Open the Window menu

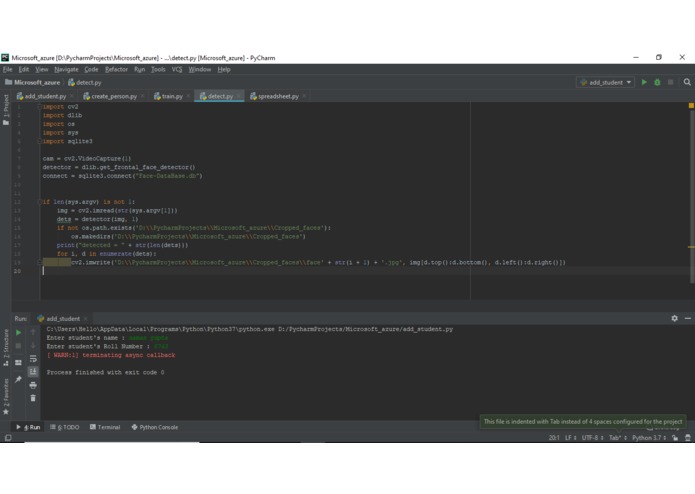pyautogui.click(x=199, y=70)
